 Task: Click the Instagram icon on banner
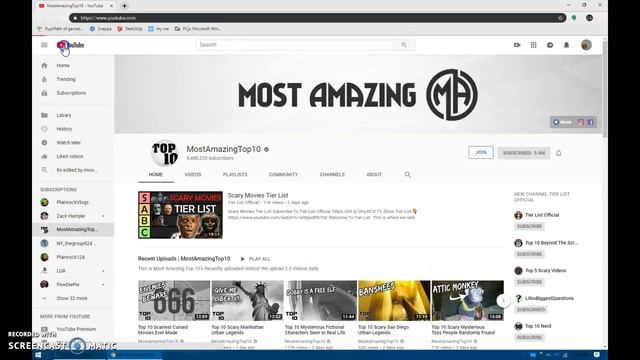pyautogui.click(x=580, y=122)
